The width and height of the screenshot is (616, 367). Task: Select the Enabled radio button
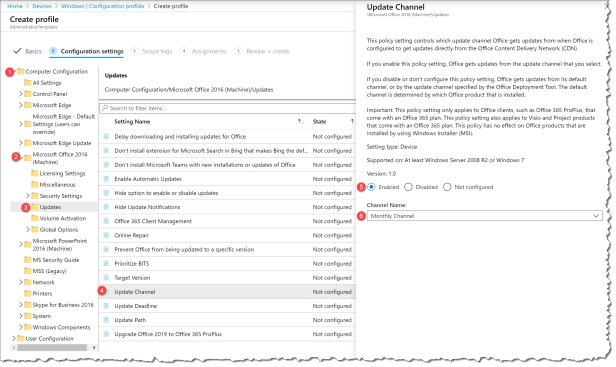371,187
